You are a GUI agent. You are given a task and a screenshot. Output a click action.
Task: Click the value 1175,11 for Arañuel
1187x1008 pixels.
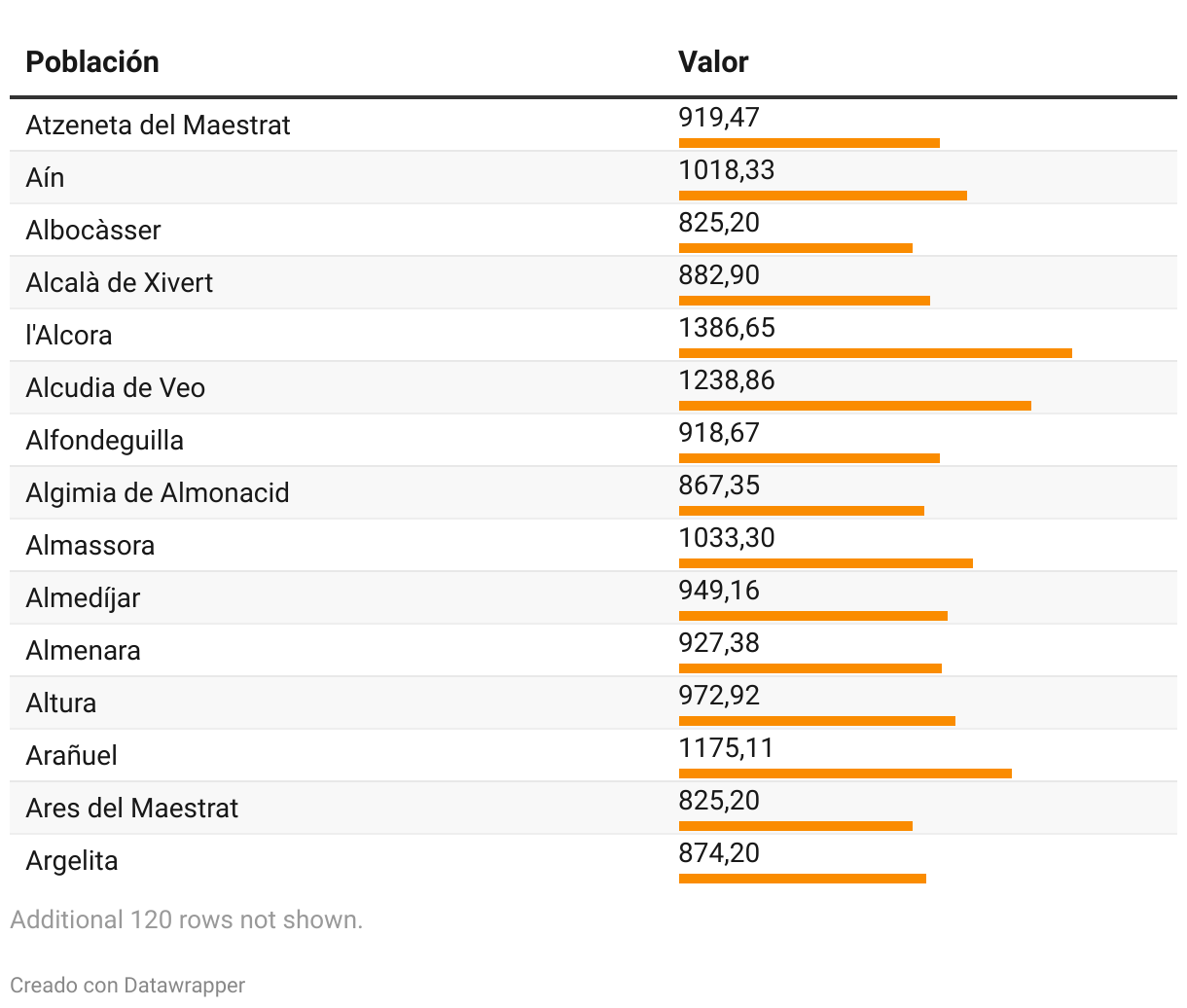[727, 747]
